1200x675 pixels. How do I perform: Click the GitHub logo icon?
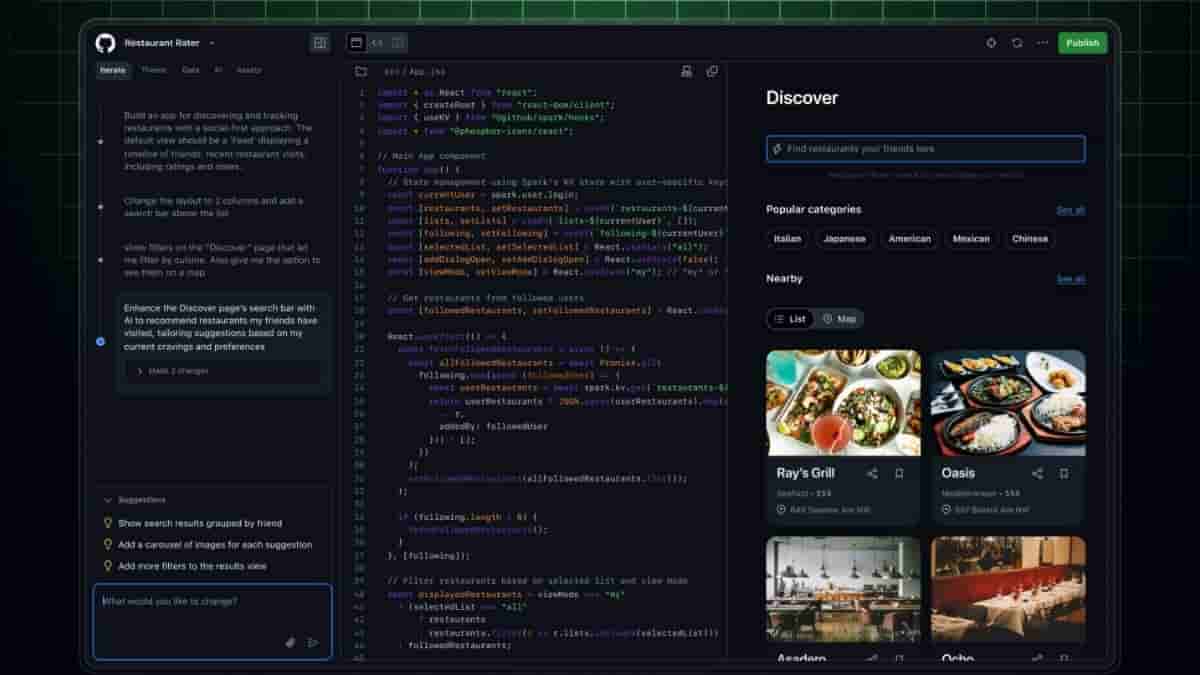click(105, 43)
